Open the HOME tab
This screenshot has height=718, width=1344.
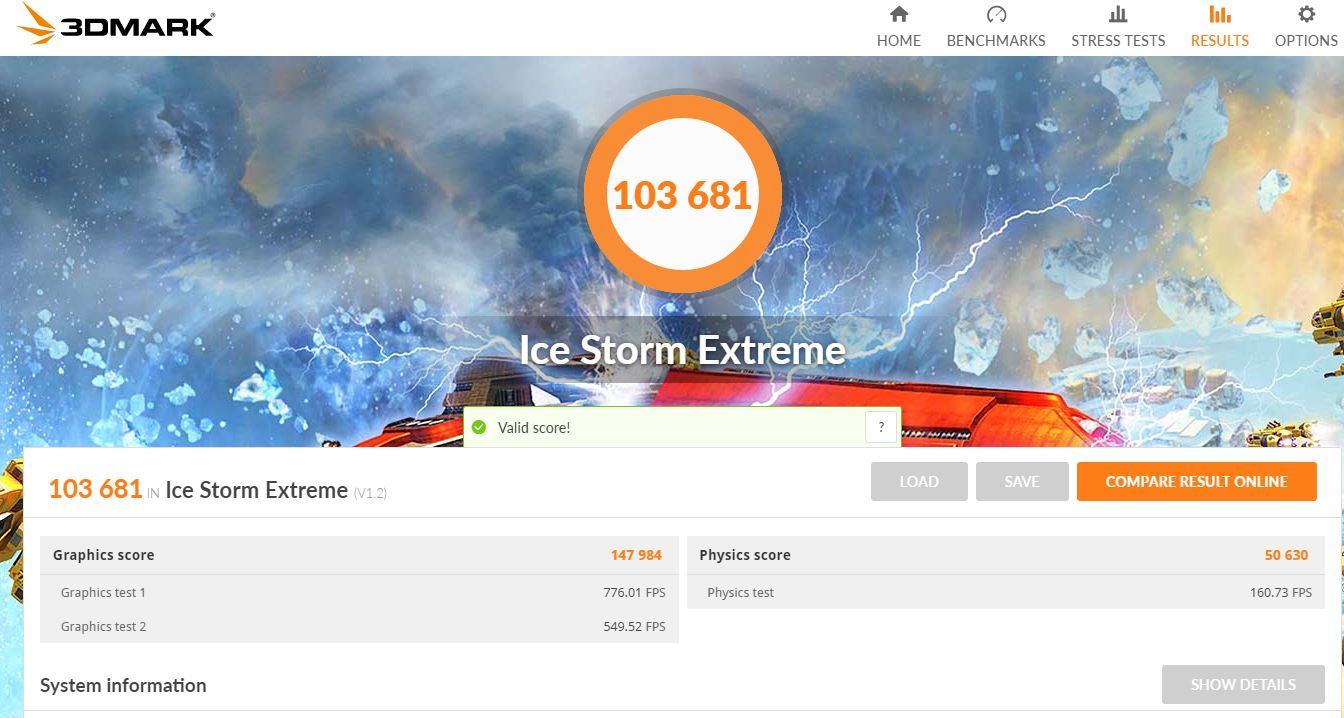(x=899, y=27)
